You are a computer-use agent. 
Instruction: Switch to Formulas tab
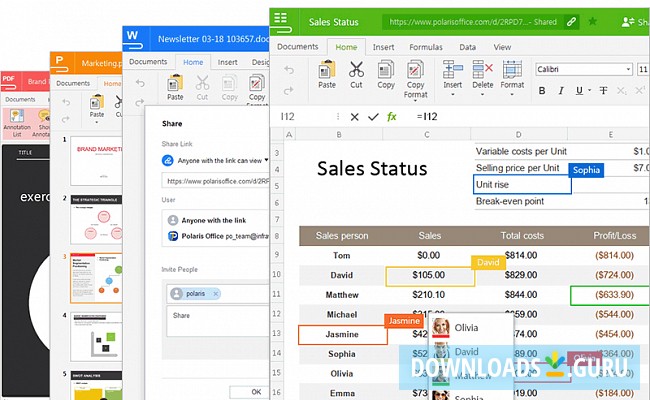tap(426, 47)
